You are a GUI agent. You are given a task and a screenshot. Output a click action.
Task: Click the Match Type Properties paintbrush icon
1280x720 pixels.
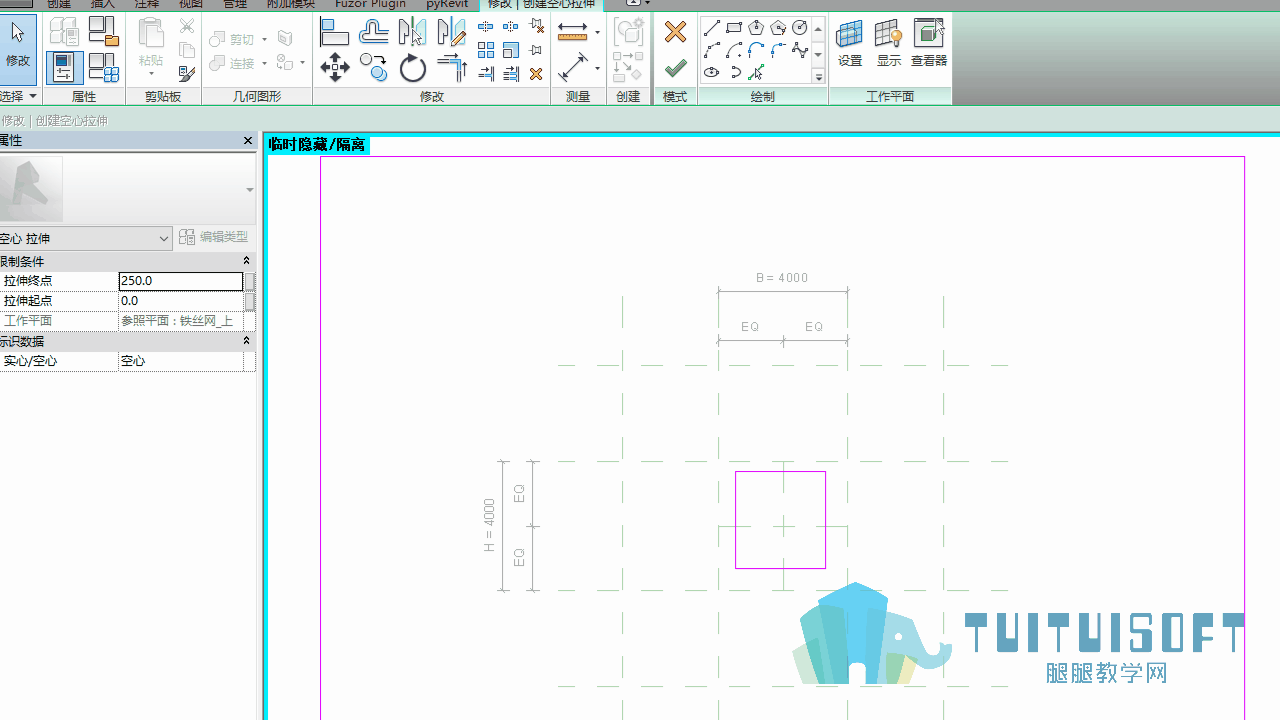(x=187, y=73)
